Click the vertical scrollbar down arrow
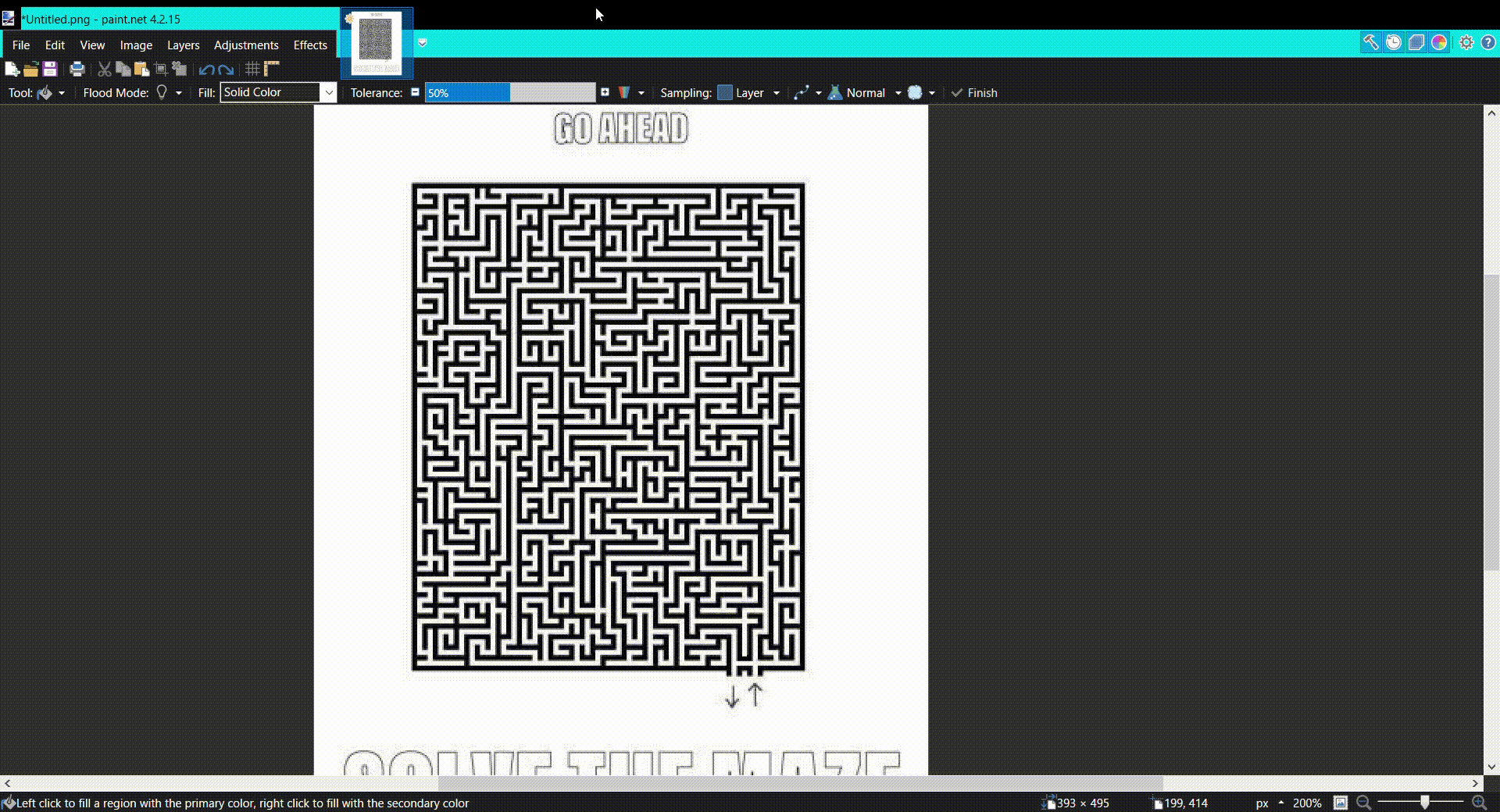Image resolution: width=1500 pixels, height=812 pixels. coord(1491,767)
